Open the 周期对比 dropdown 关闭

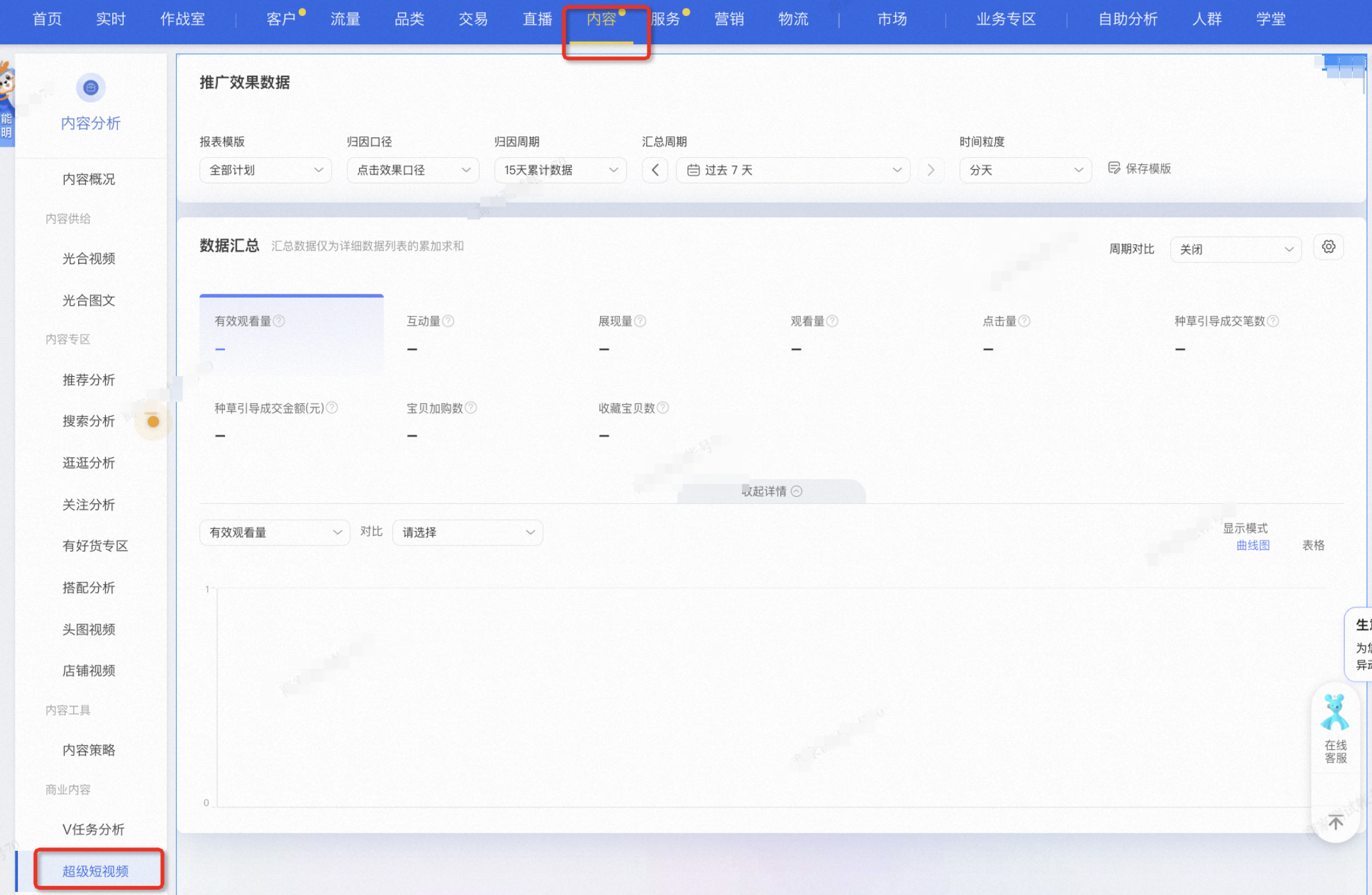[x=1235, y=249]
